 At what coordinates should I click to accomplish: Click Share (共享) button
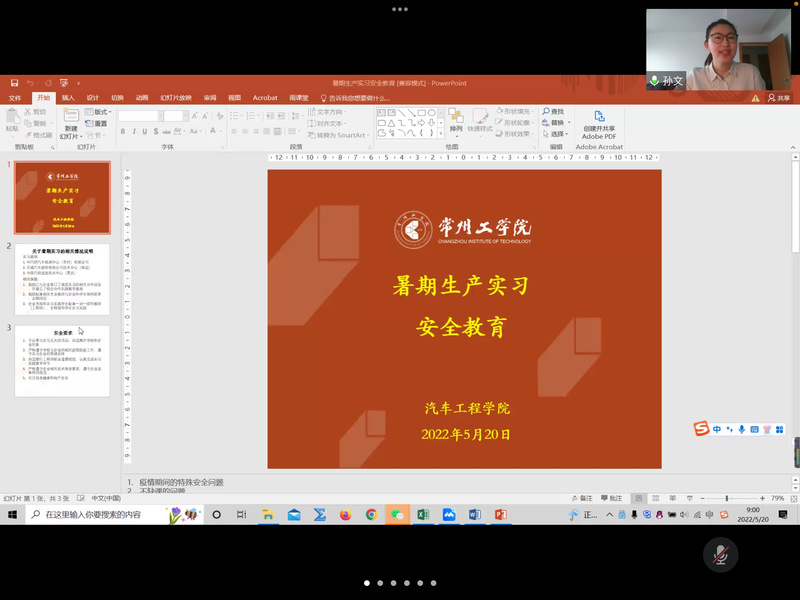coord(779,98)
